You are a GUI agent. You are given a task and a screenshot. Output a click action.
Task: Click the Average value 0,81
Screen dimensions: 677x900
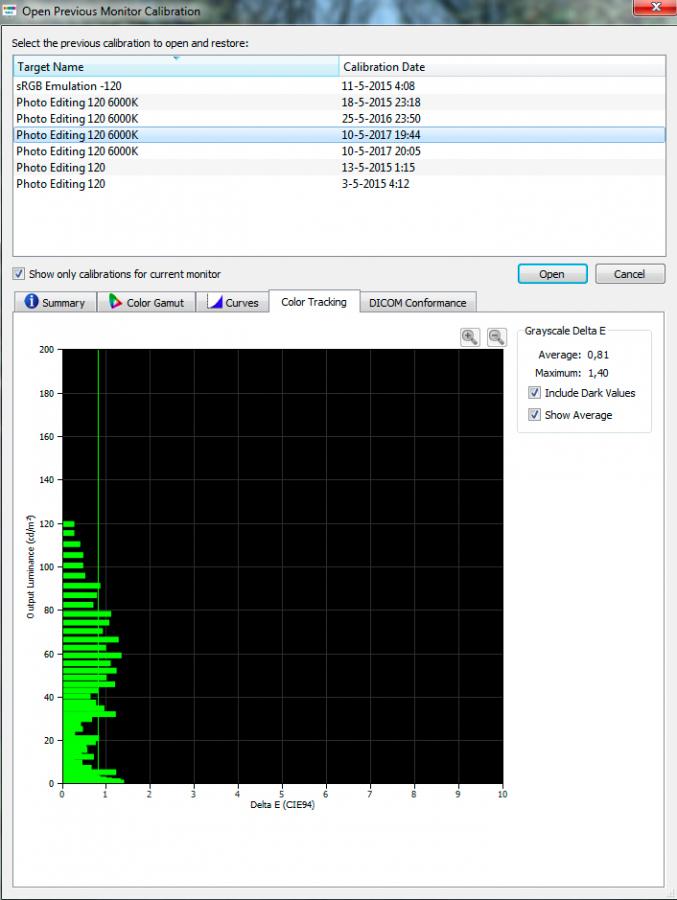pos(598,355)
